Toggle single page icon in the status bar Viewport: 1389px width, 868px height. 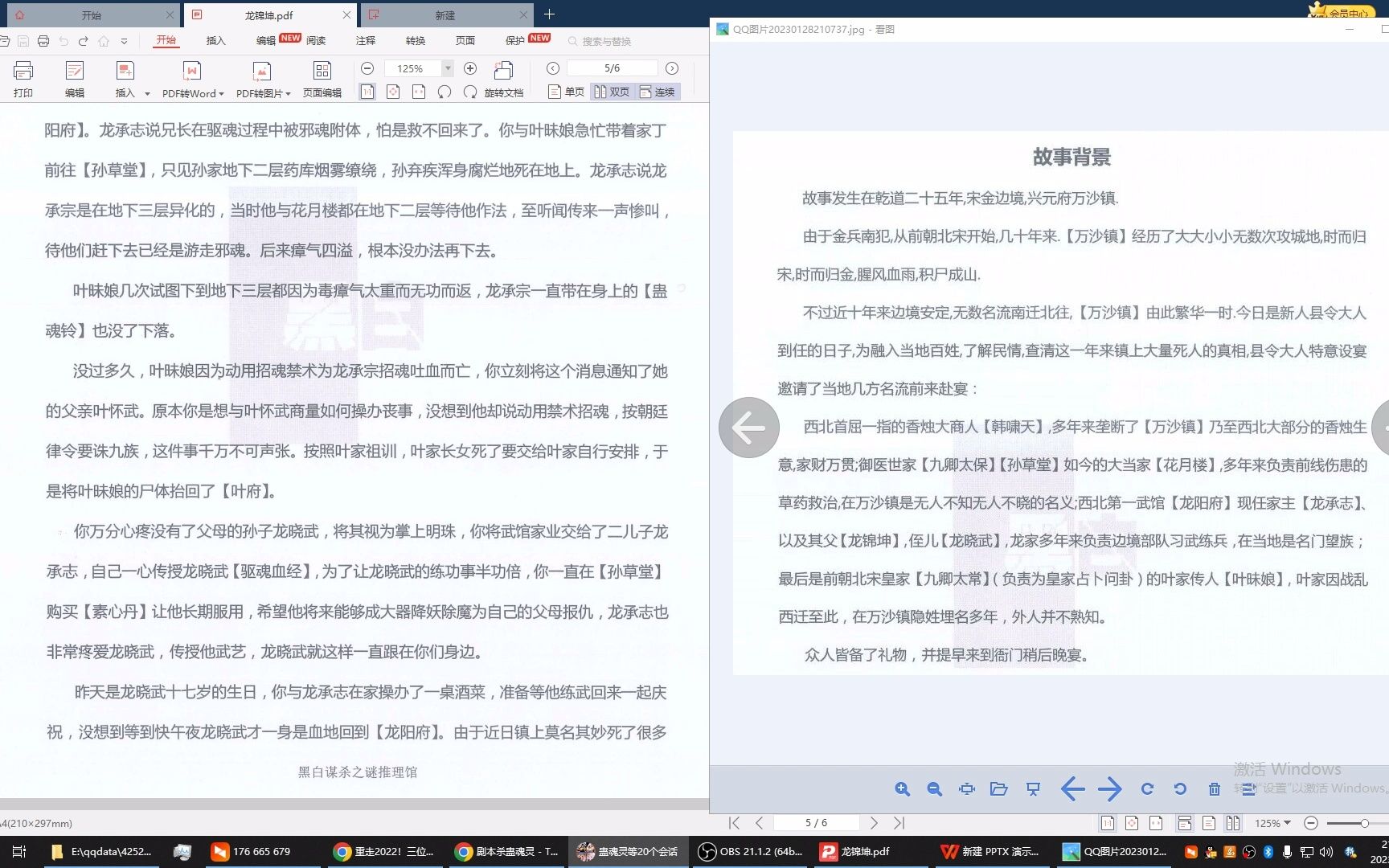[x=1209, y=823]
